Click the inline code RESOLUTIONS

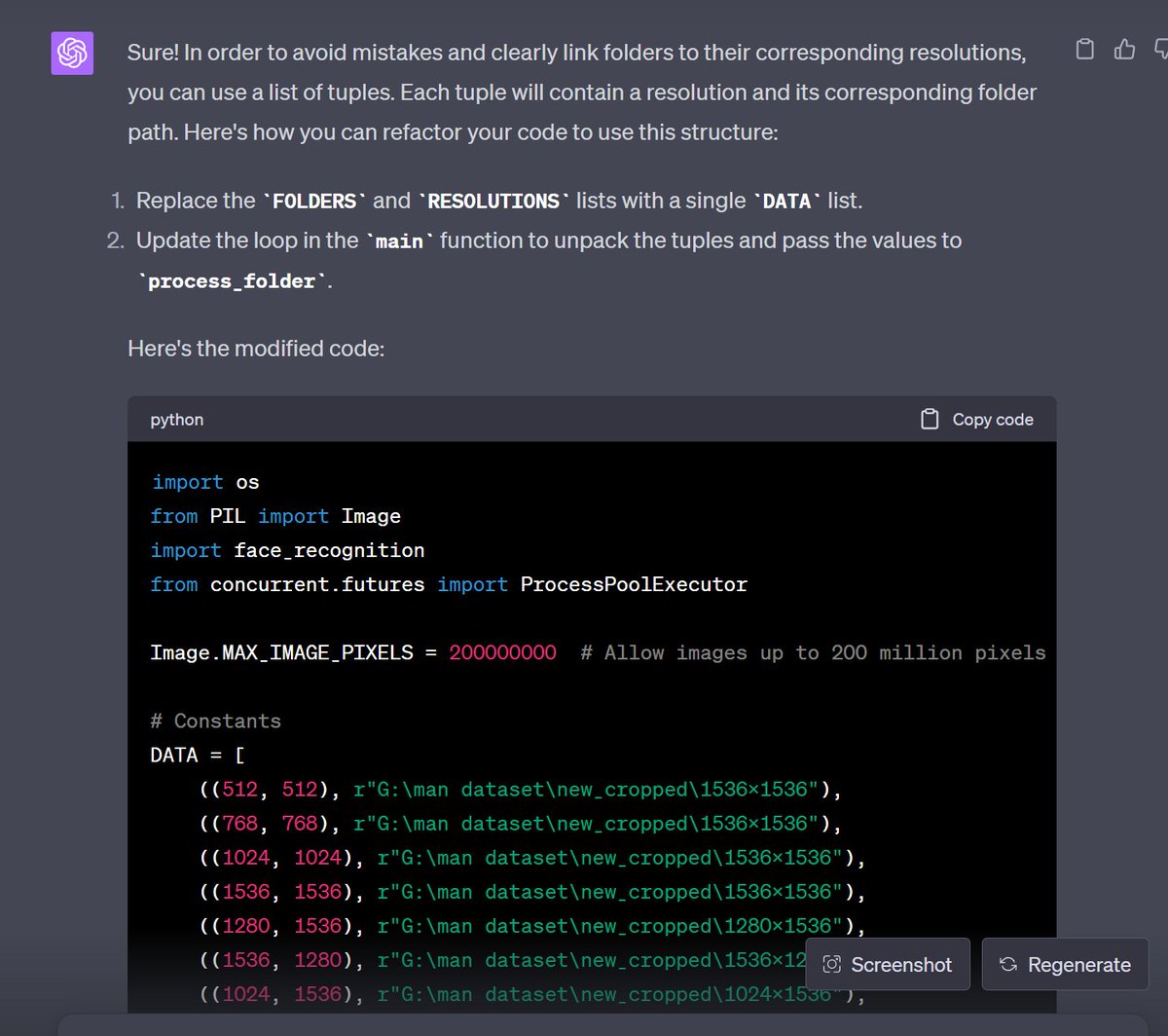click(x=493, y=201)
